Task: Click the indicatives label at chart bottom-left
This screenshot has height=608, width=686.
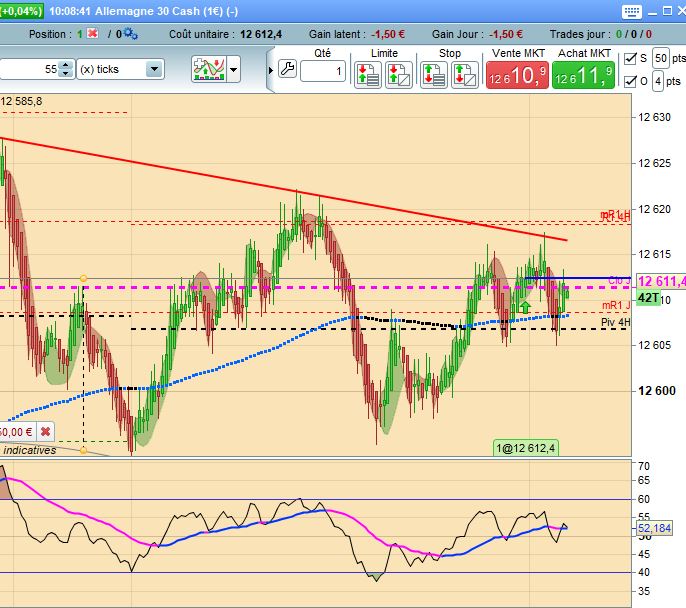Action: pyautogui.click(x=29, y=450)
